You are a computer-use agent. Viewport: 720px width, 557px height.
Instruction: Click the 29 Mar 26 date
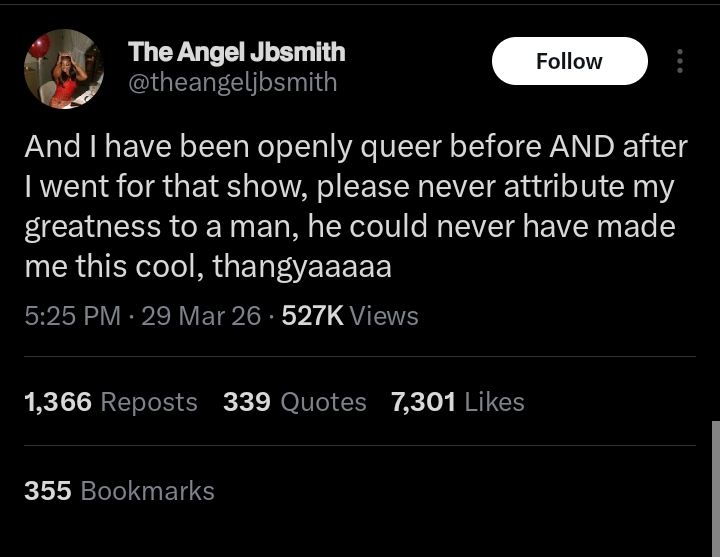pos(201,316)
